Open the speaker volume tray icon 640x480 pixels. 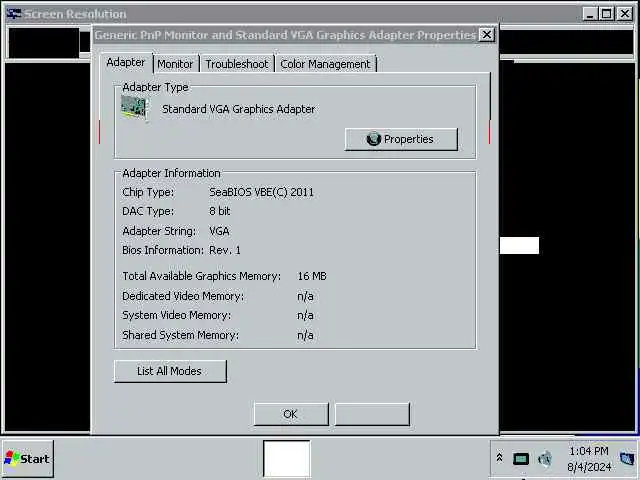545,459
